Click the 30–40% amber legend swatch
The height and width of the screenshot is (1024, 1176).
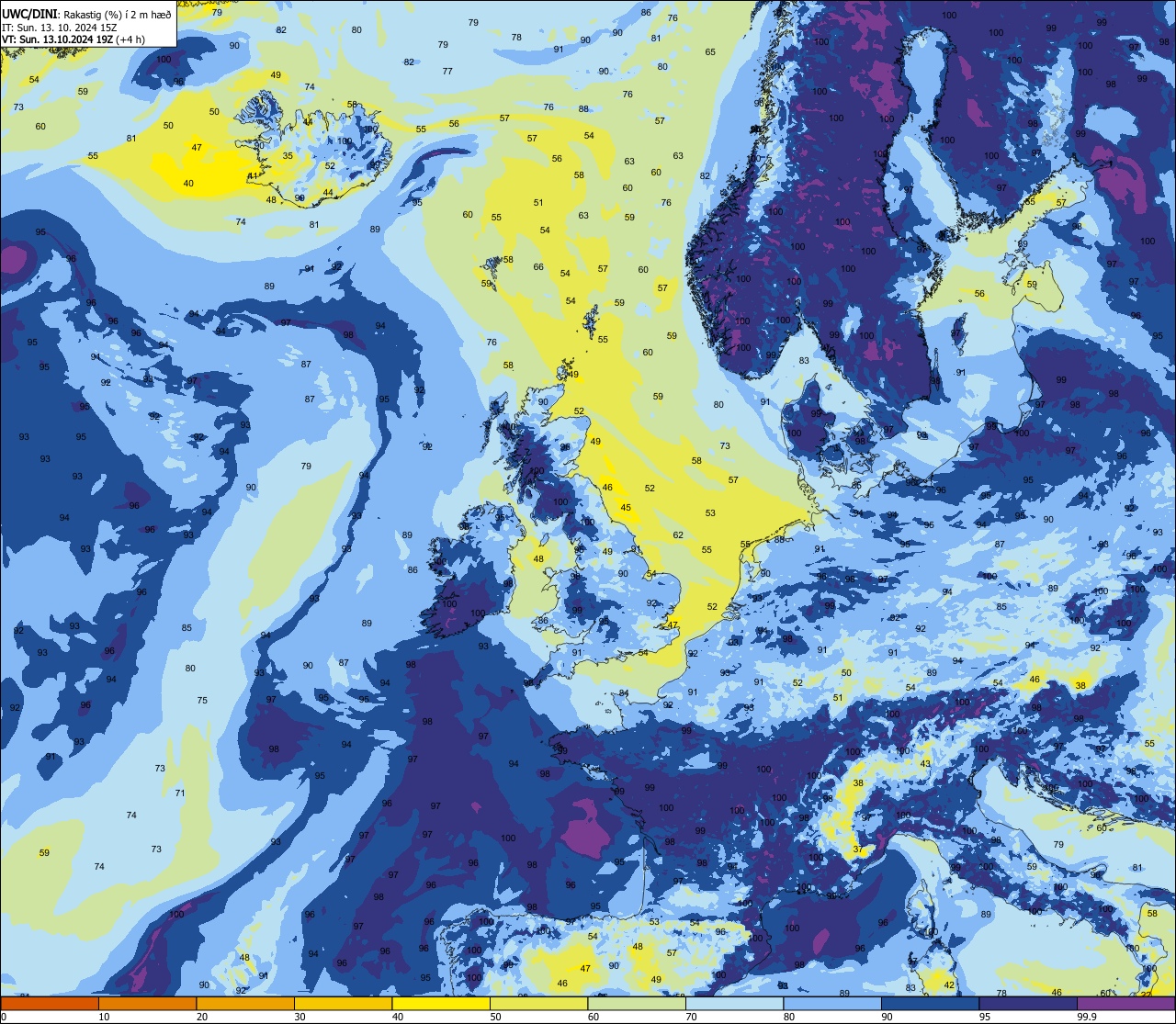343,1003
